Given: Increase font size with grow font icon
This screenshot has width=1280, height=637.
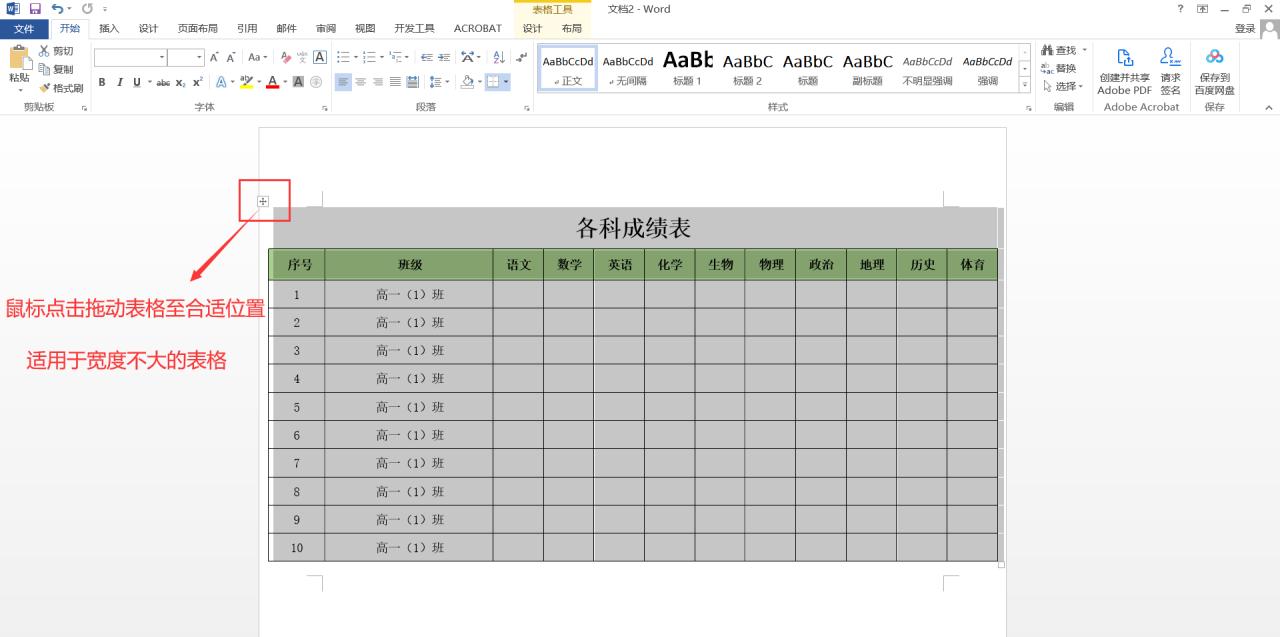Looking at the screenshot, I should click(215, 58).
